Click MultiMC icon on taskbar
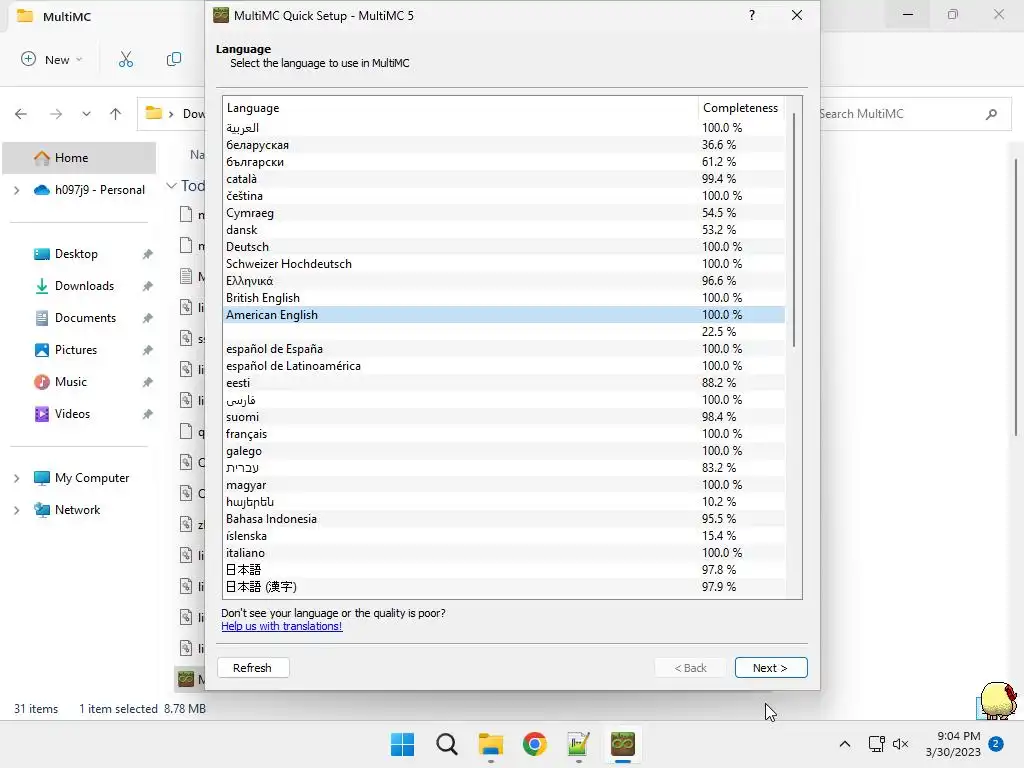 (x=623, y=744)
